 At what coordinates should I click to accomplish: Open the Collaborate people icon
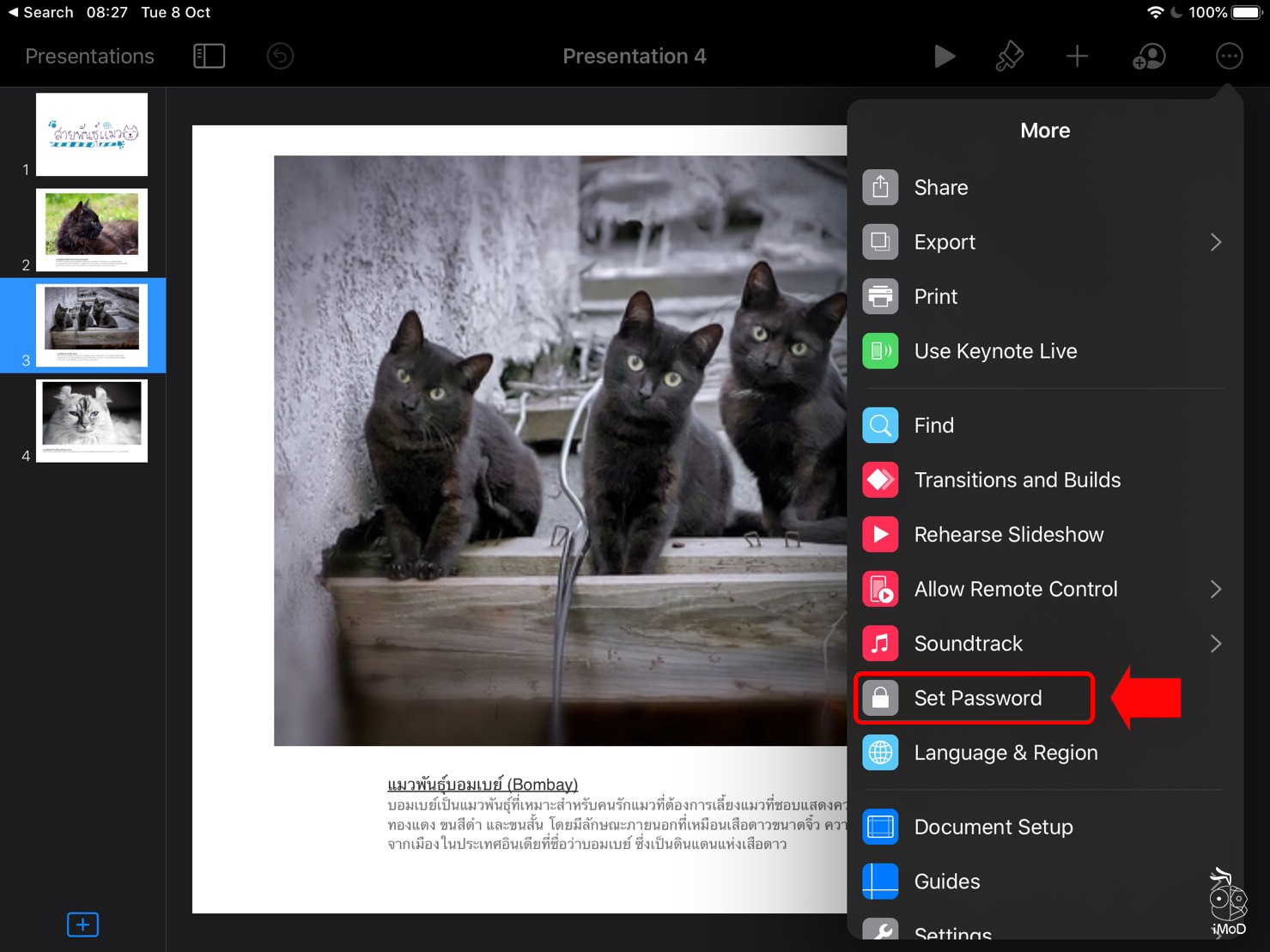[1148, 57]
